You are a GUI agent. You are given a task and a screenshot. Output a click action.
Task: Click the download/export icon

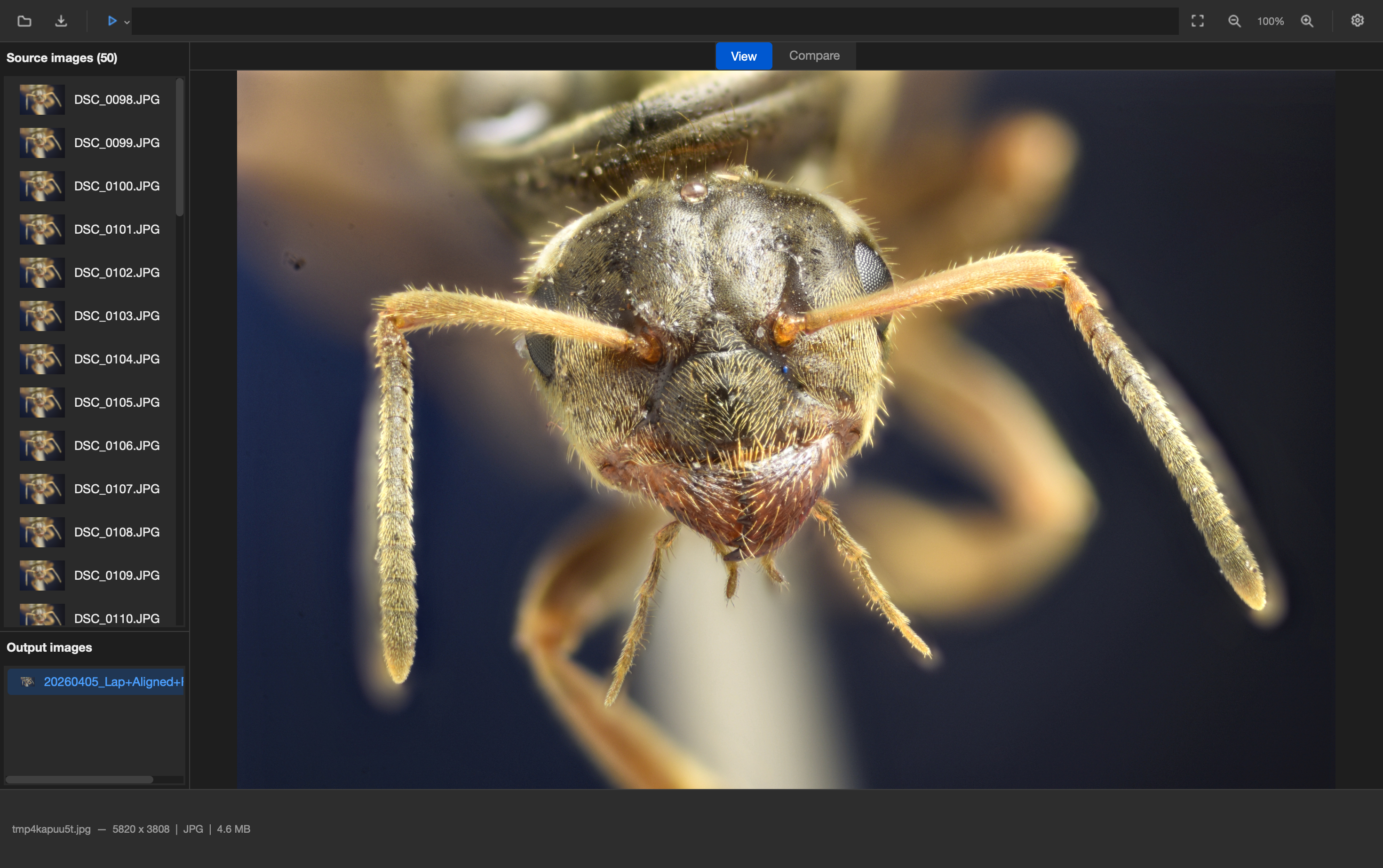click(61, 21)
